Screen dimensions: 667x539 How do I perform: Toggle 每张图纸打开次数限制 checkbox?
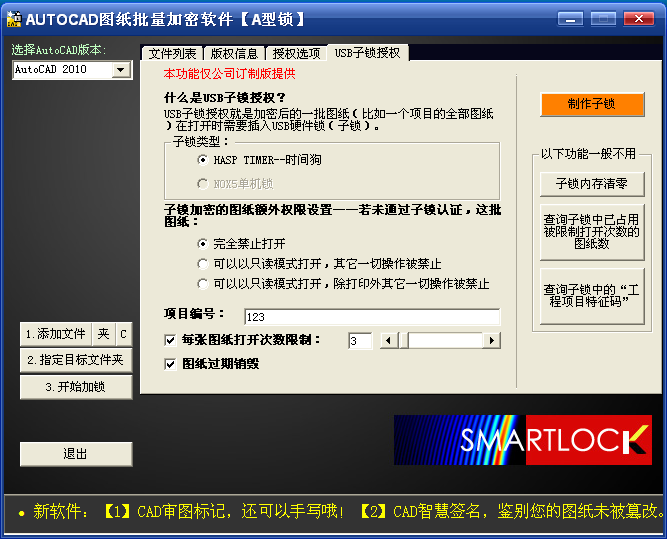point(170,340)
